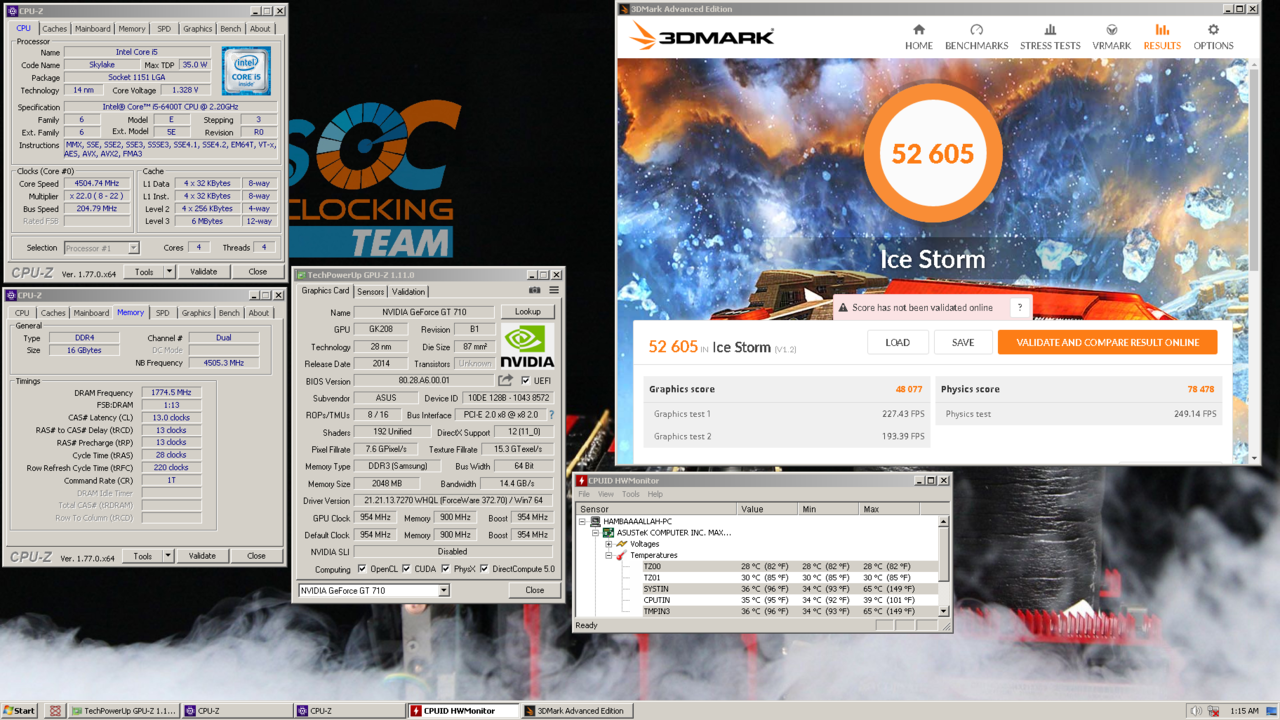Click Voltages lightning icon in HWMonitor

tap(621, 544)
